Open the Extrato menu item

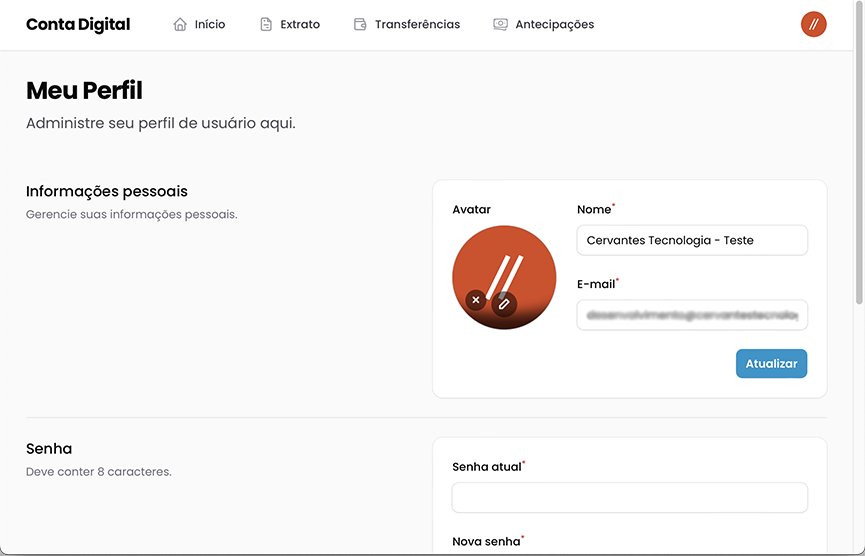click(300, 25)
